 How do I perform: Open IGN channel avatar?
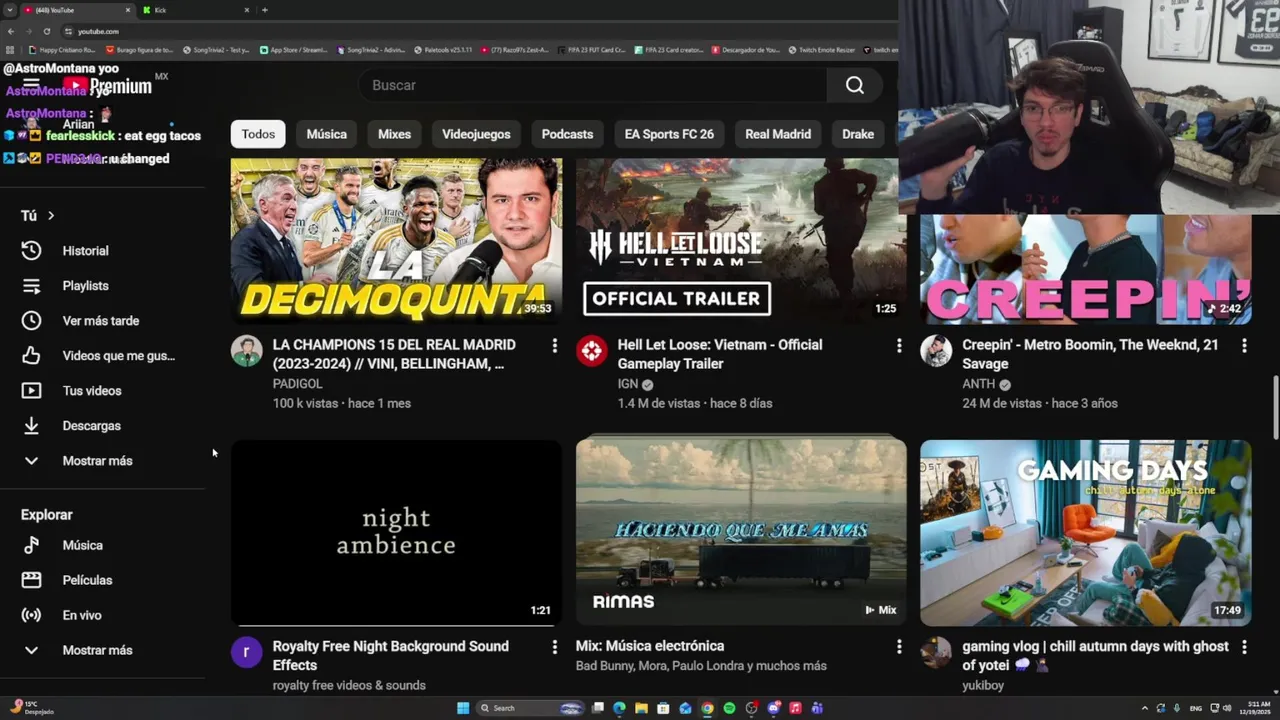[591, 351]
